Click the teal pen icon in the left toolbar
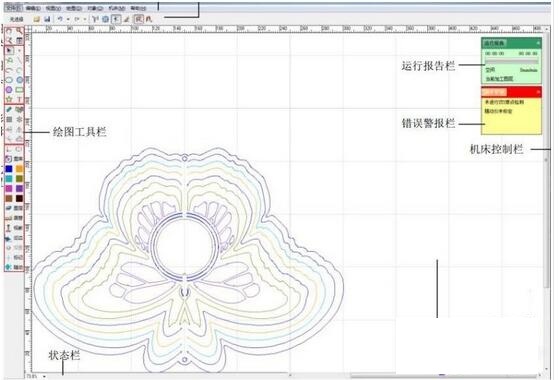Image resolution: width=559 pixels, height=380 pixels. point(9,109)
